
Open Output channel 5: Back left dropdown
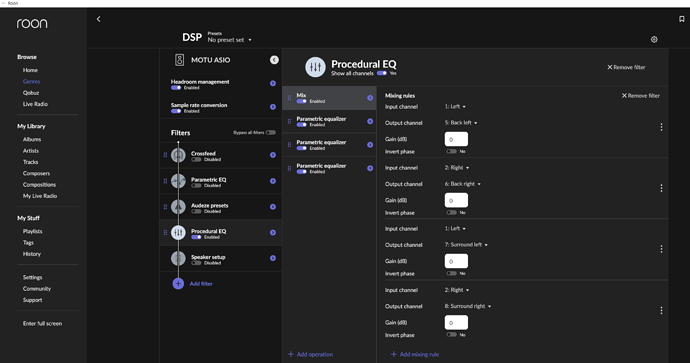(x=461, y=123)
